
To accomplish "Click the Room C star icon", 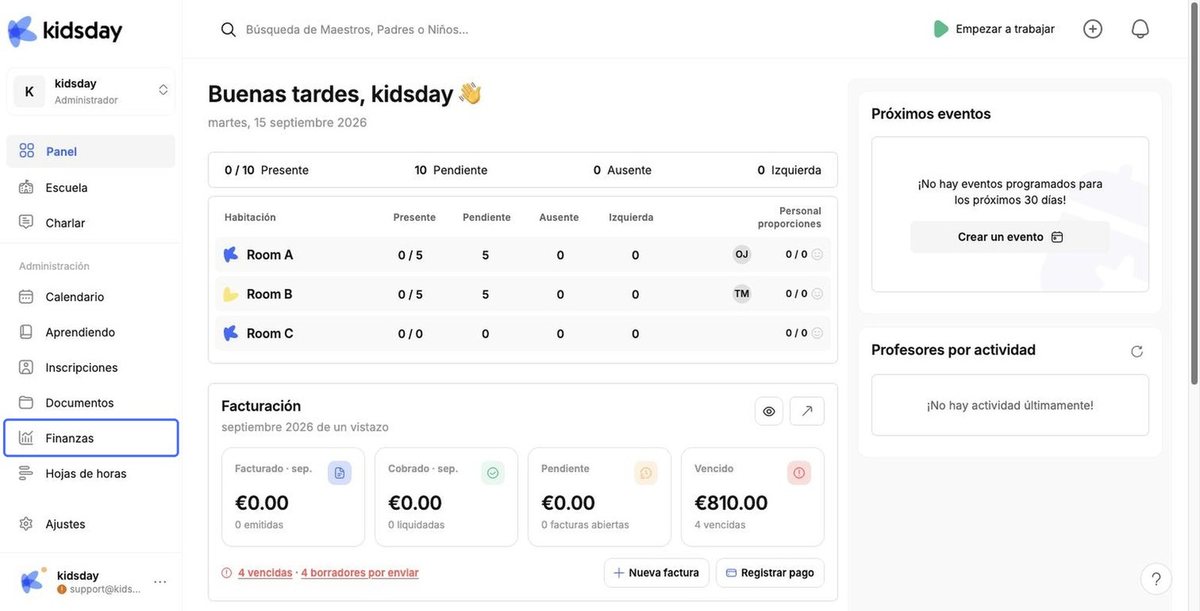I will 231,333.
